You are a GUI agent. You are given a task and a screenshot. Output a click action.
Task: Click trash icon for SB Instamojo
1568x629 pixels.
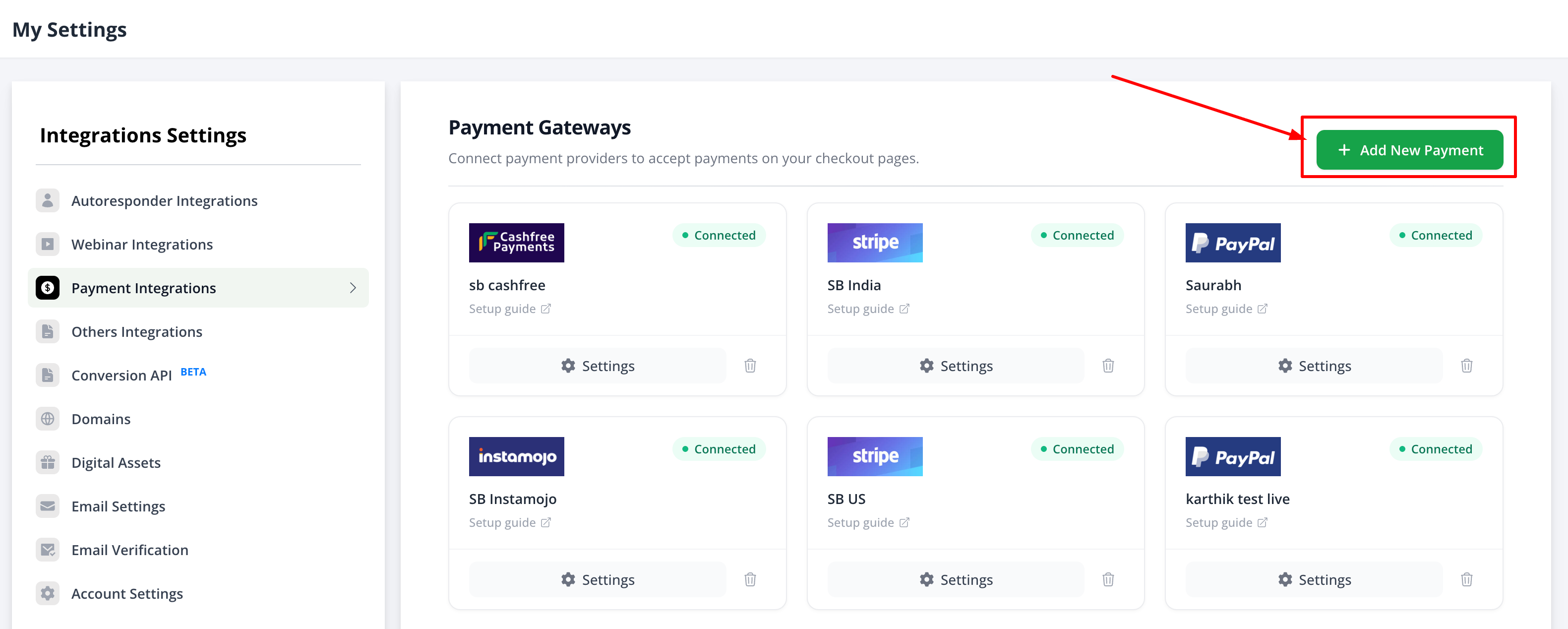pos(750,579)
